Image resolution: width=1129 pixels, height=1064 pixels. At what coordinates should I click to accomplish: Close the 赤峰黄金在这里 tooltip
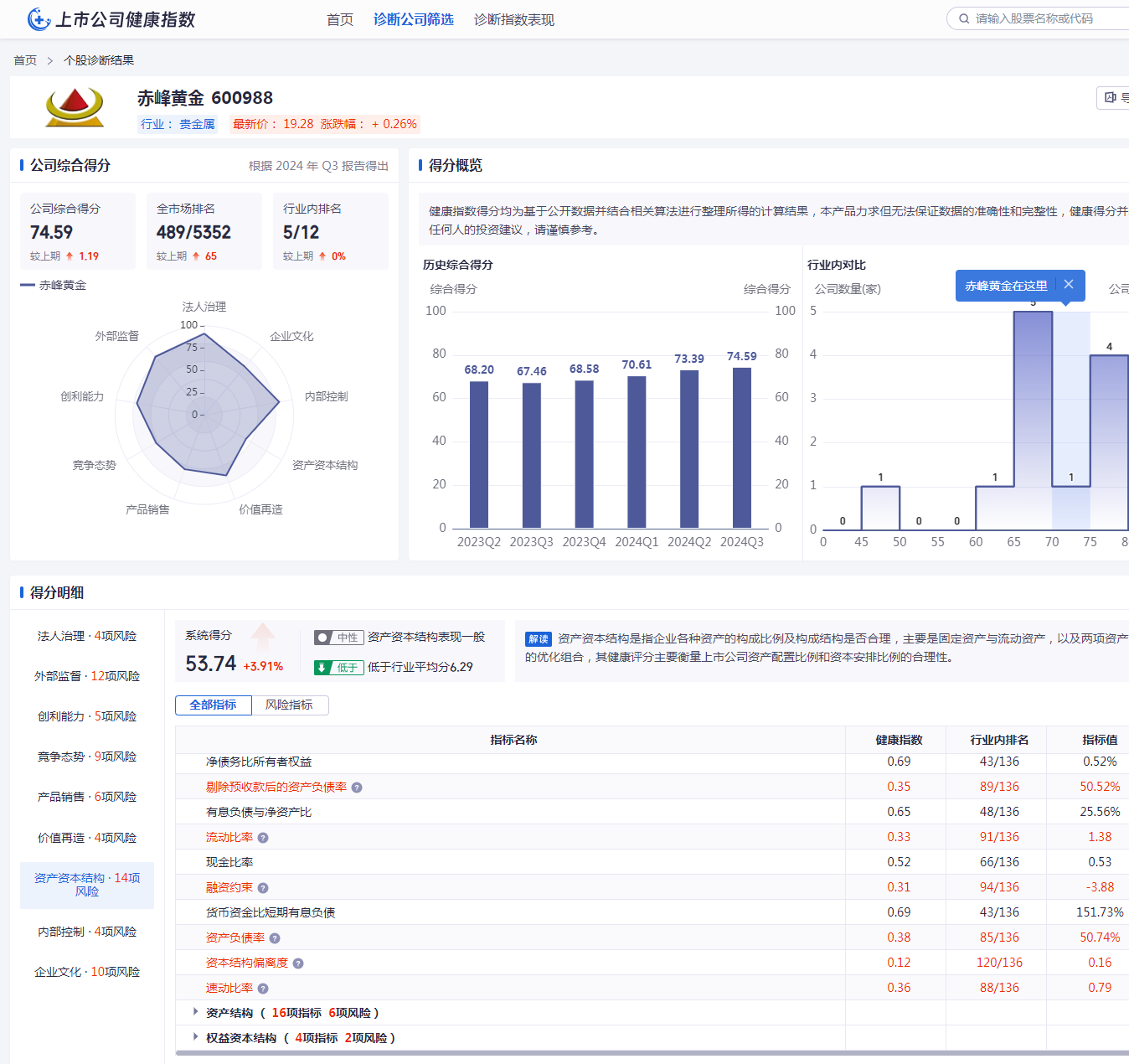pyautogui.click(x=1069, y=285)
